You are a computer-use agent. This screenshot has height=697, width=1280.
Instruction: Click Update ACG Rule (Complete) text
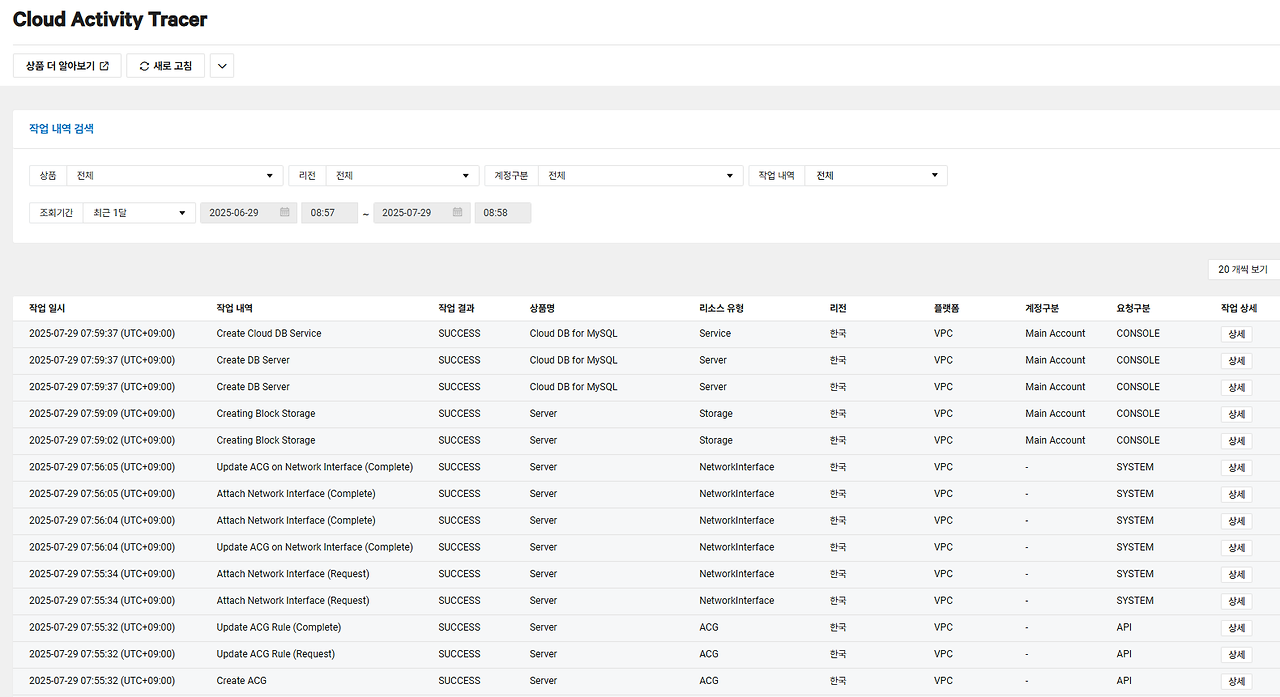[x=279, y=627]
